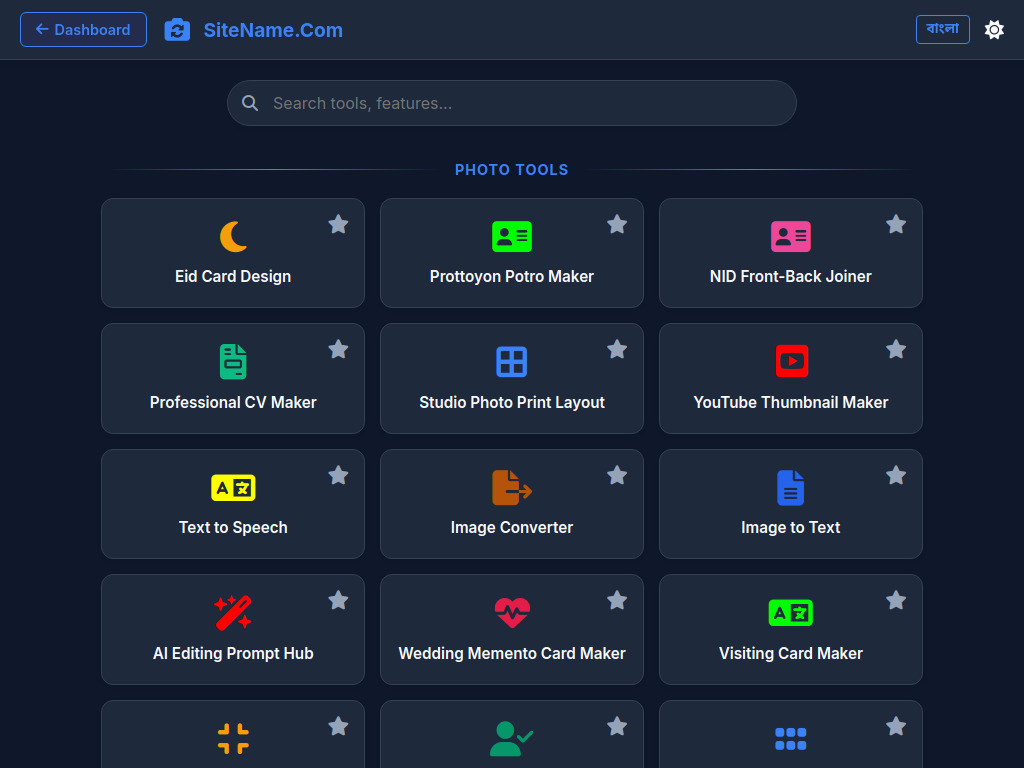Star the AI Editing Prompt Hub card
The width and height of the screenshot is (1024, 768).
click(x=338, y=600)
